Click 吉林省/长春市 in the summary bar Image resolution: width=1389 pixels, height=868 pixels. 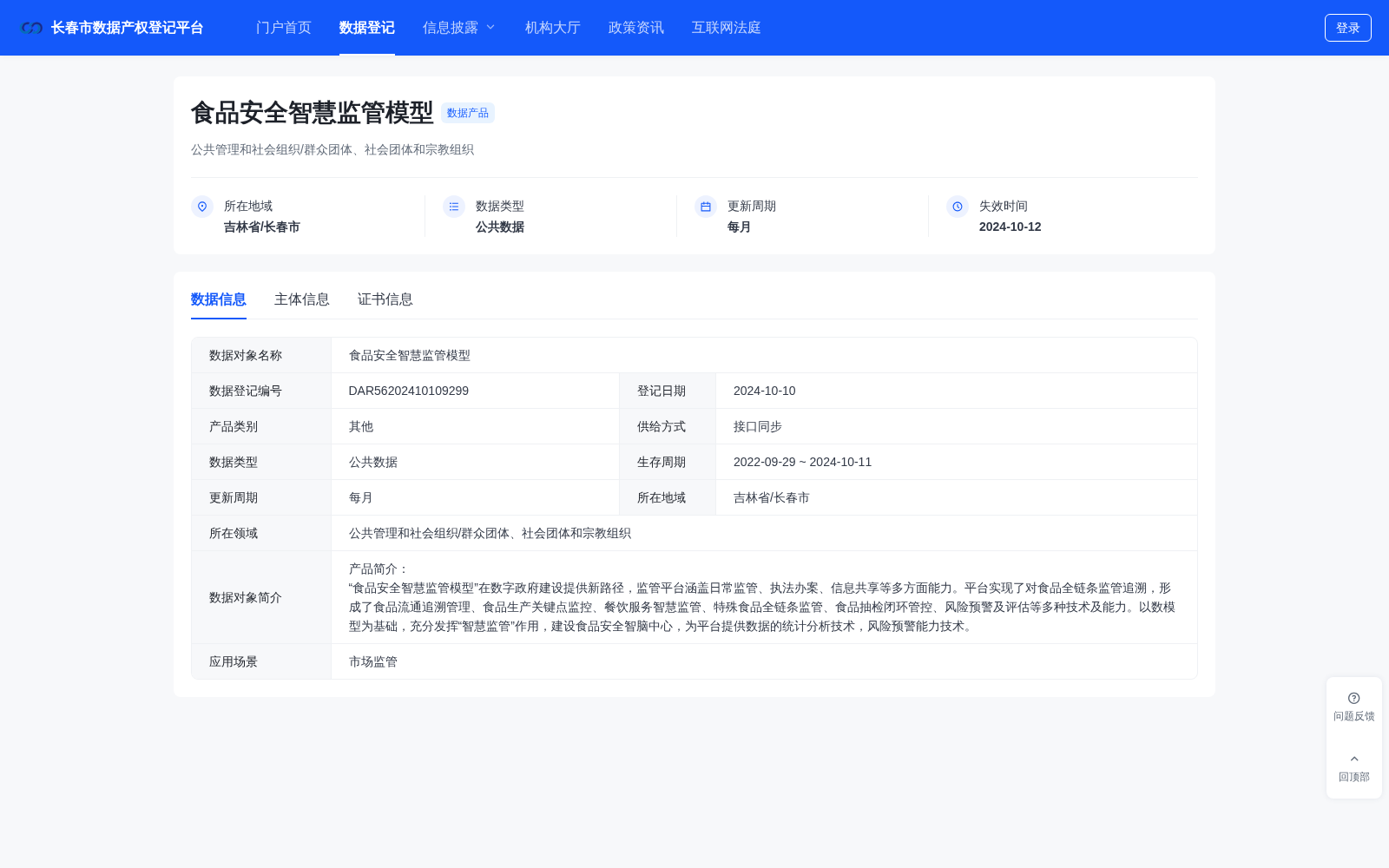pos(262,227)
